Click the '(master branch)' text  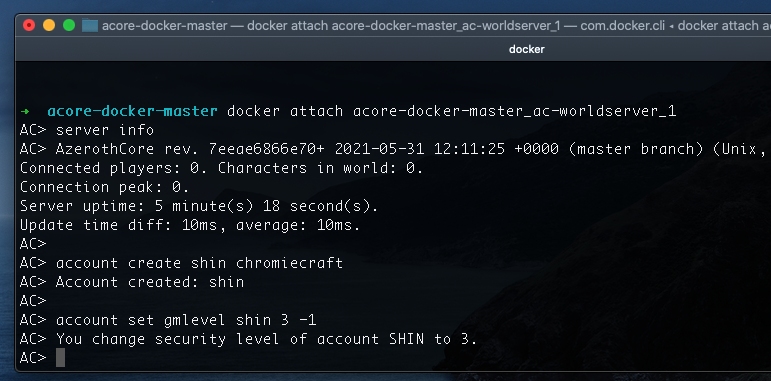(x=636, y=149)
